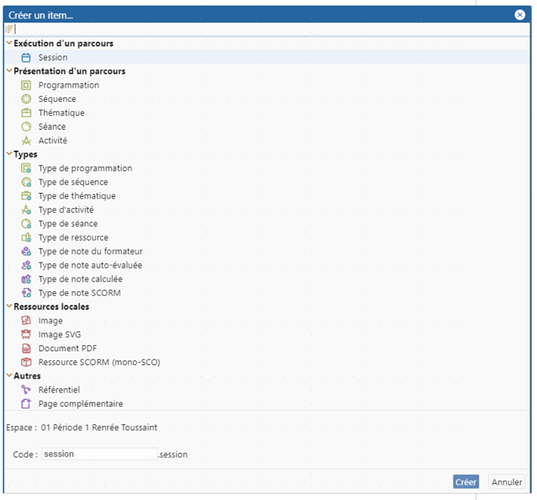This screenshot has width=537, height=500.
Task: Click the Programmation icon
Action: (26, 85)
